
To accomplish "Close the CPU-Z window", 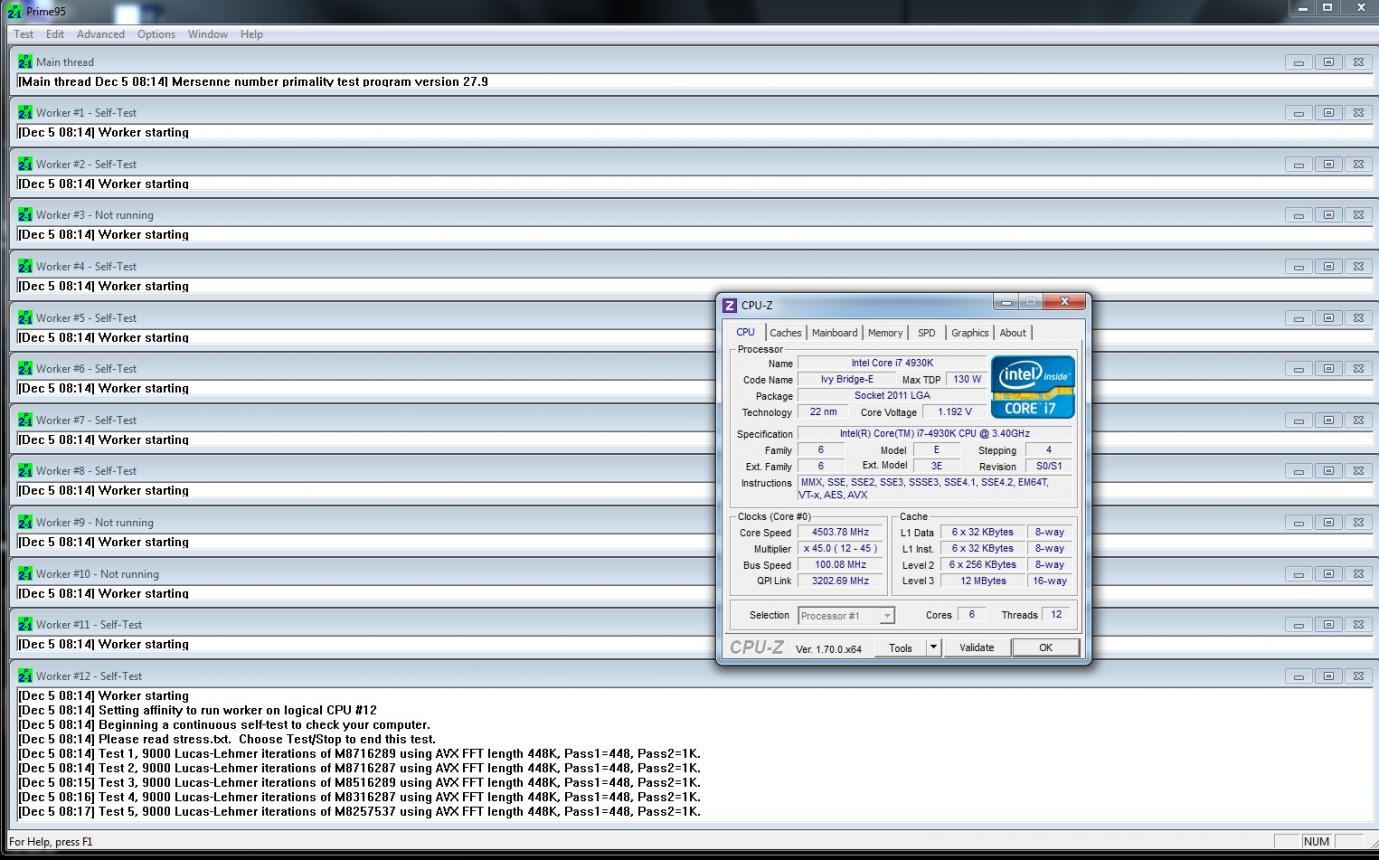I will point(1064,302).
